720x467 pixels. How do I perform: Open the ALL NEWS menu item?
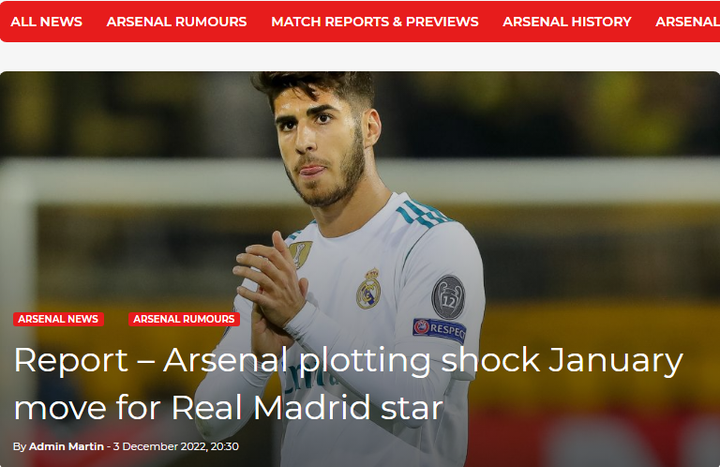tap(46, 22)
